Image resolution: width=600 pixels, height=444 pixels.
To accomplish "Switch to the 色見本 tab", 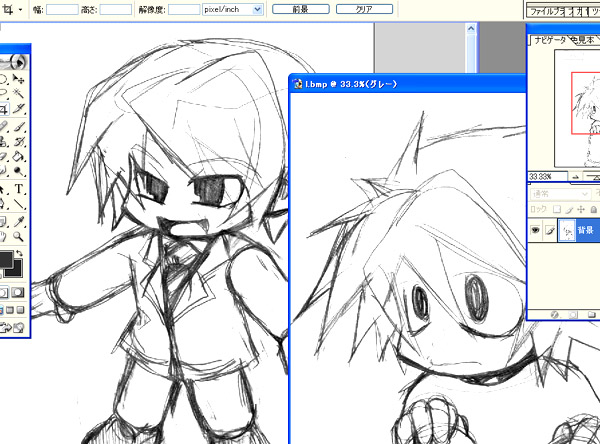I will pyautogui.click(x=582, y=40).
